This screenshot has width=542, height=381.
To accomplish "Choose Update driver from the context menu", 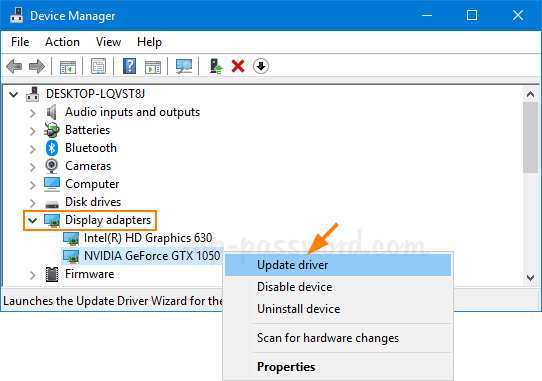I will [x=338, y=265].
